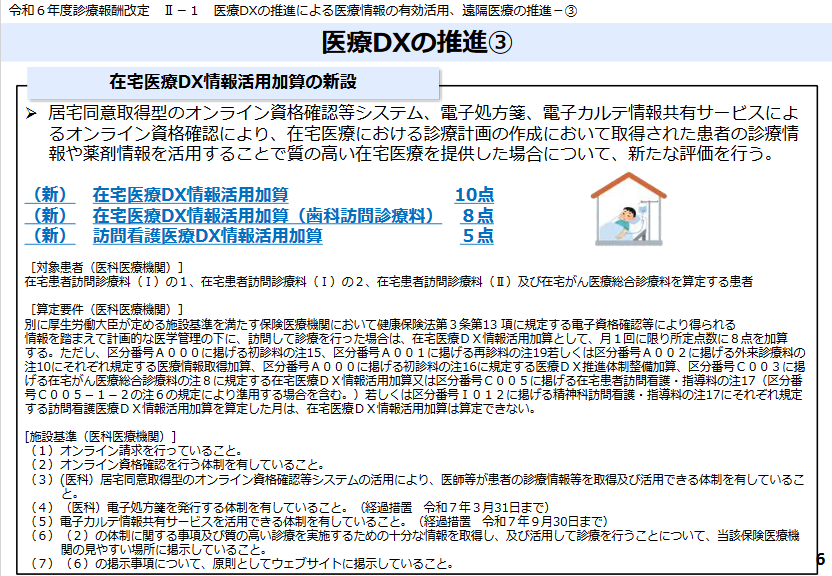Click the page number 6 in the corner
The width and height of the screenshot is (832, 576).
point(820,559)
